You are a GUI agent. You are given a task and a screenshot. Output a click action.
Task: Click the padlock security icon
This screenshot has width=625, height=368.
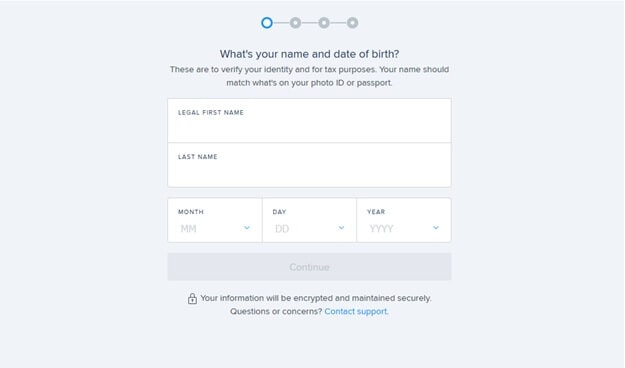192,299
